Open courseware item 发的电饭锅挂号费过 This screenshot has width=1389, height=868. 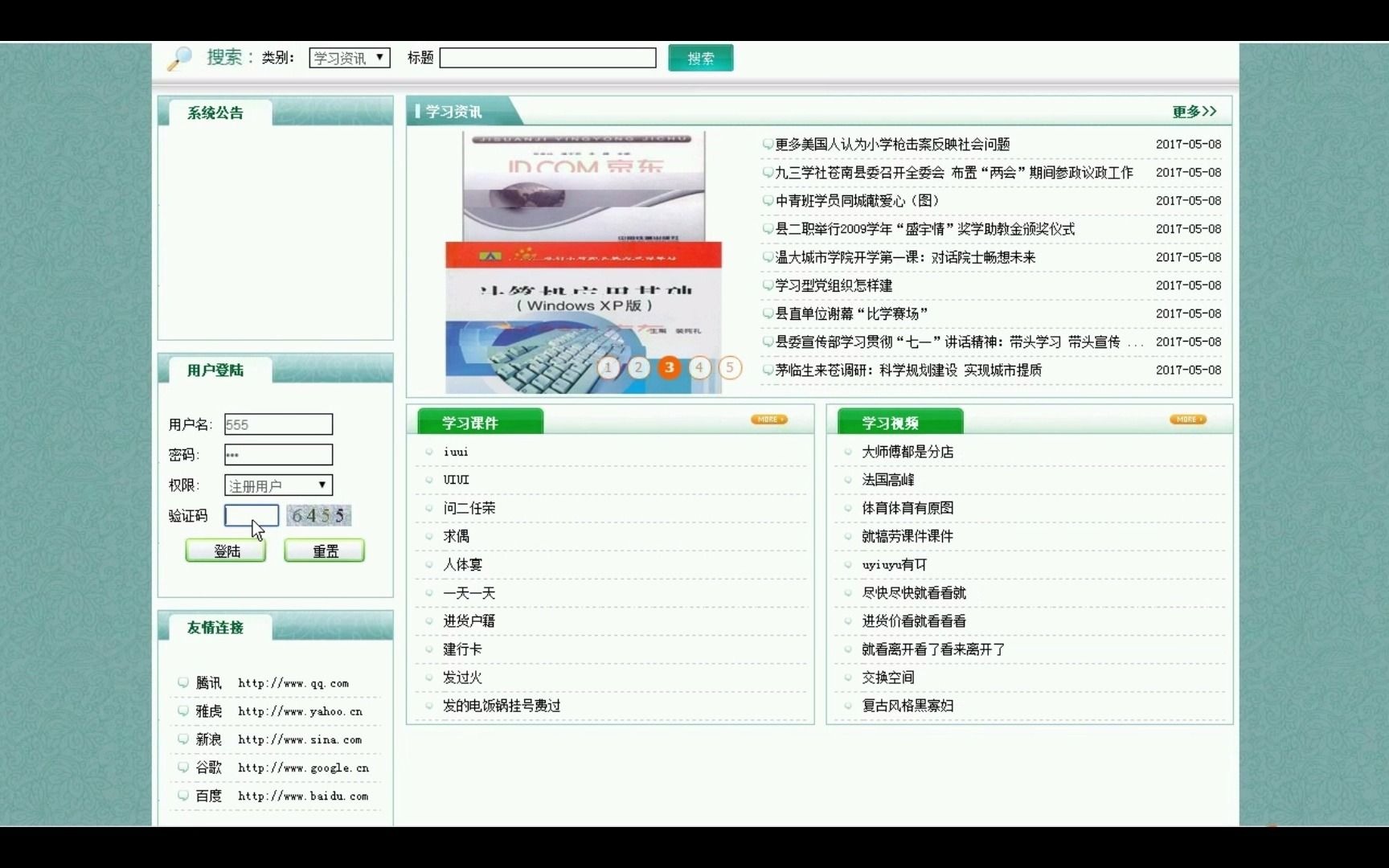[502, 706]
